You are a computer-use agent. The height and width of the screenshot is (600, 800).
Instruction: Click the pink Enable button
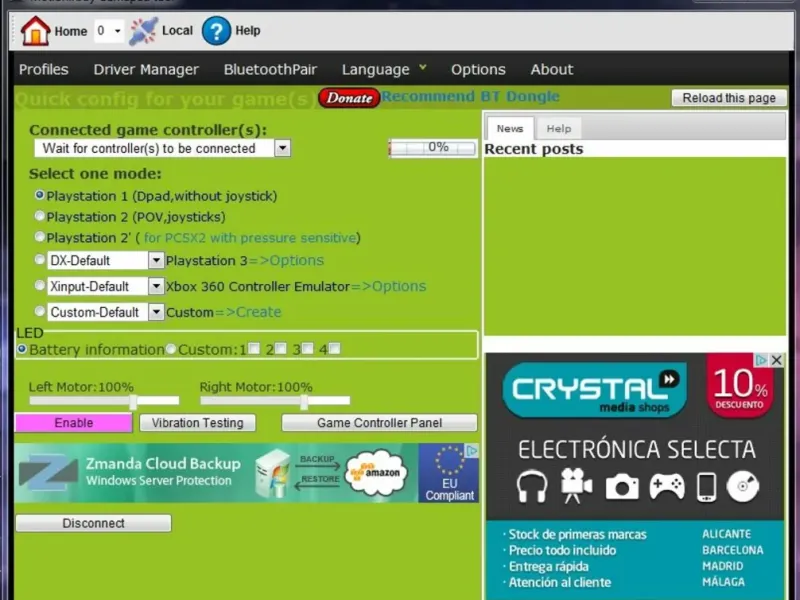tap(73, 423)
